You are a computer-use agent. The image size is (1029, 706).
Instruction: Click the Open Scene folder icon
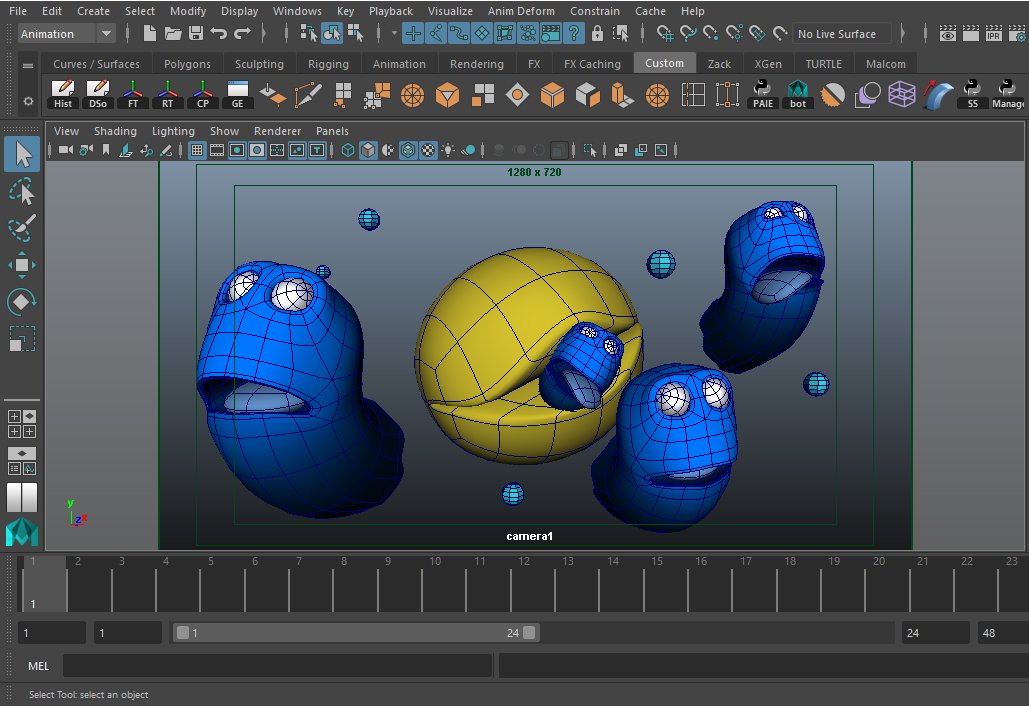tap(173, 33)
